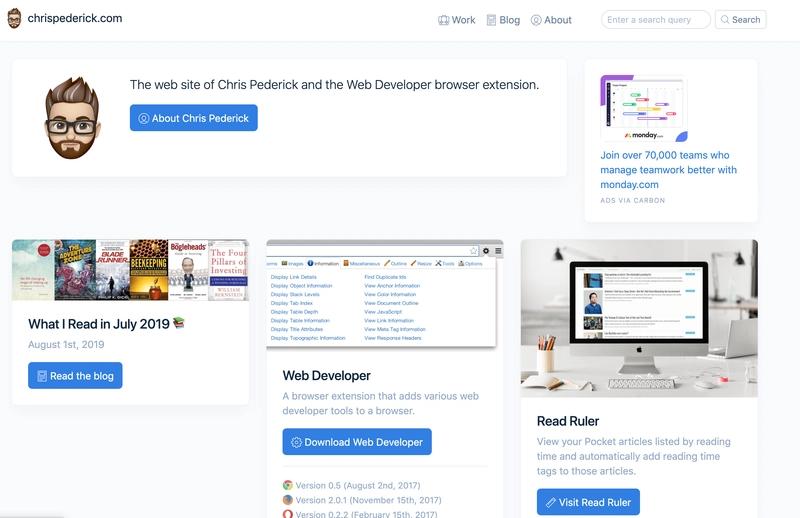Click the Firefox icon beside Version 2.0.1
This screenshot has height=518, width=800.
pos(288,500)
